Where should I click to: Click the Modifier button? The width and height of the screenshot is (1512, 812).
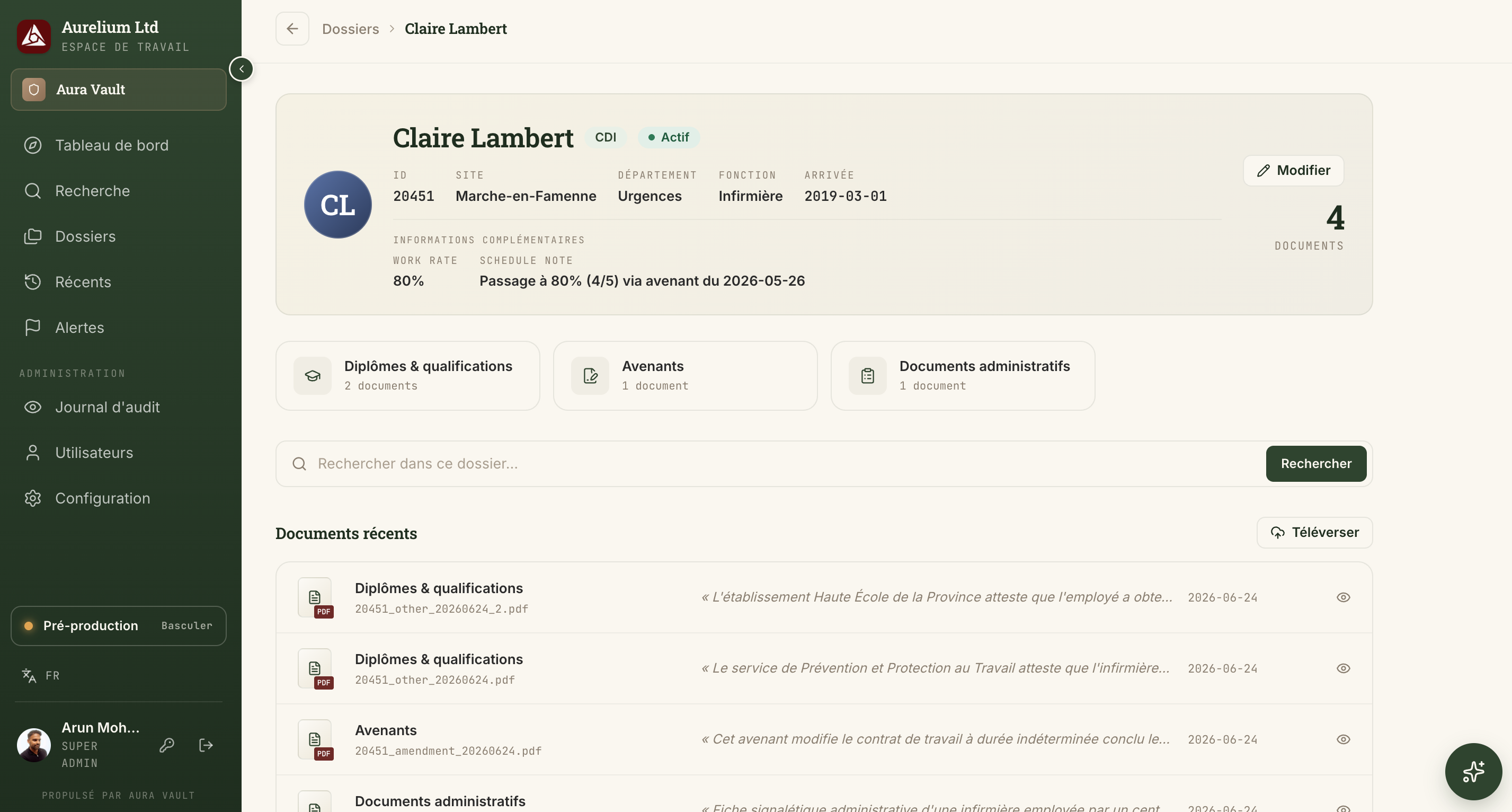(1293, 170)
